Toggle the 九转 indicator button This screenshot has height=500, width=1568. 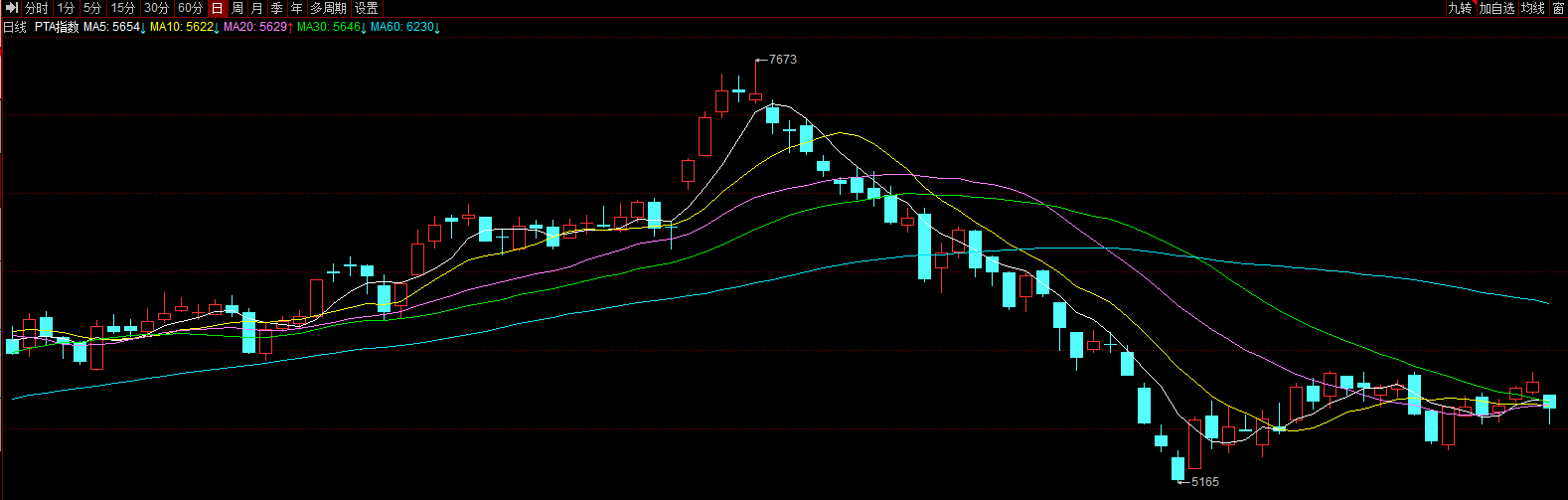pos(1460,8)
